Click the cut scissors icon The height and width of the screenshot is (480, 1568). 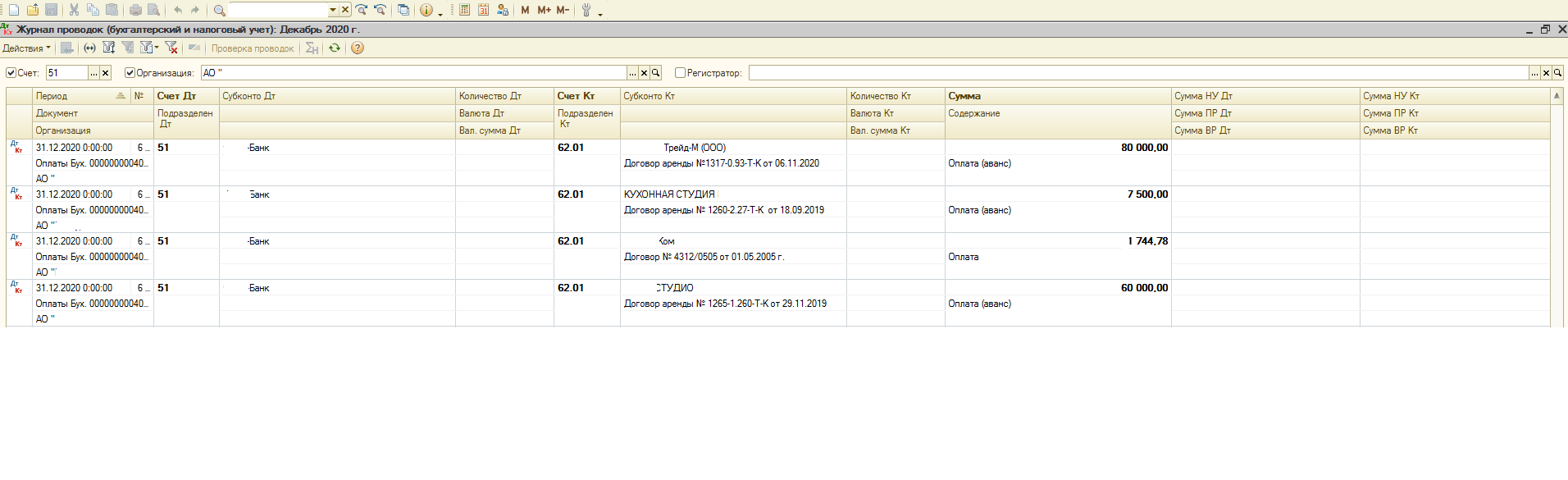[x=74, y=10]
